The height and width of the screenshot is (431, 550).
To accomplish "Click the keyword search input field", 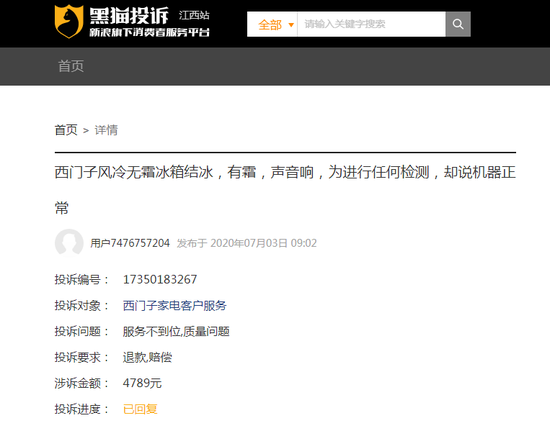I will coord(371,24).
